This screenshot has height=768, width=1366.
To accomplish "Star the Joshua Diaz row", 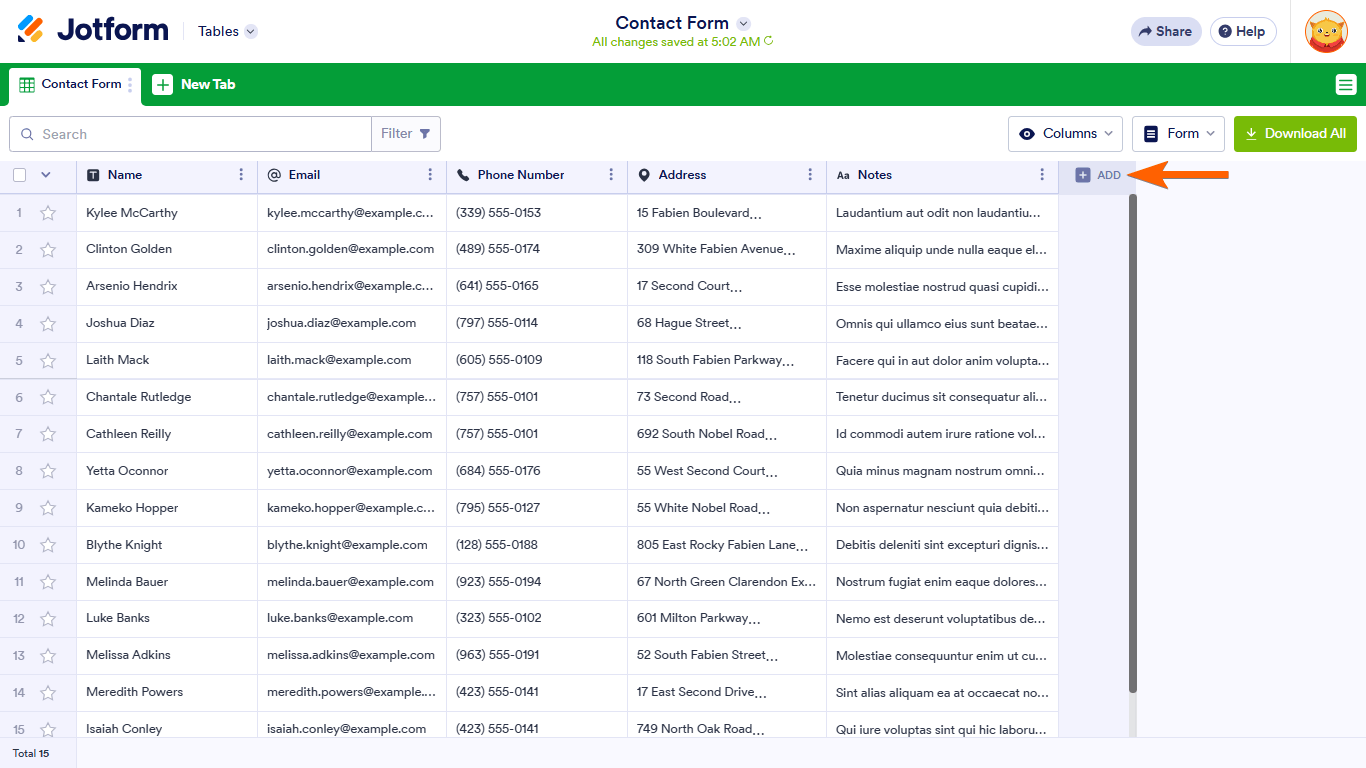I will [x=48, y=324].
